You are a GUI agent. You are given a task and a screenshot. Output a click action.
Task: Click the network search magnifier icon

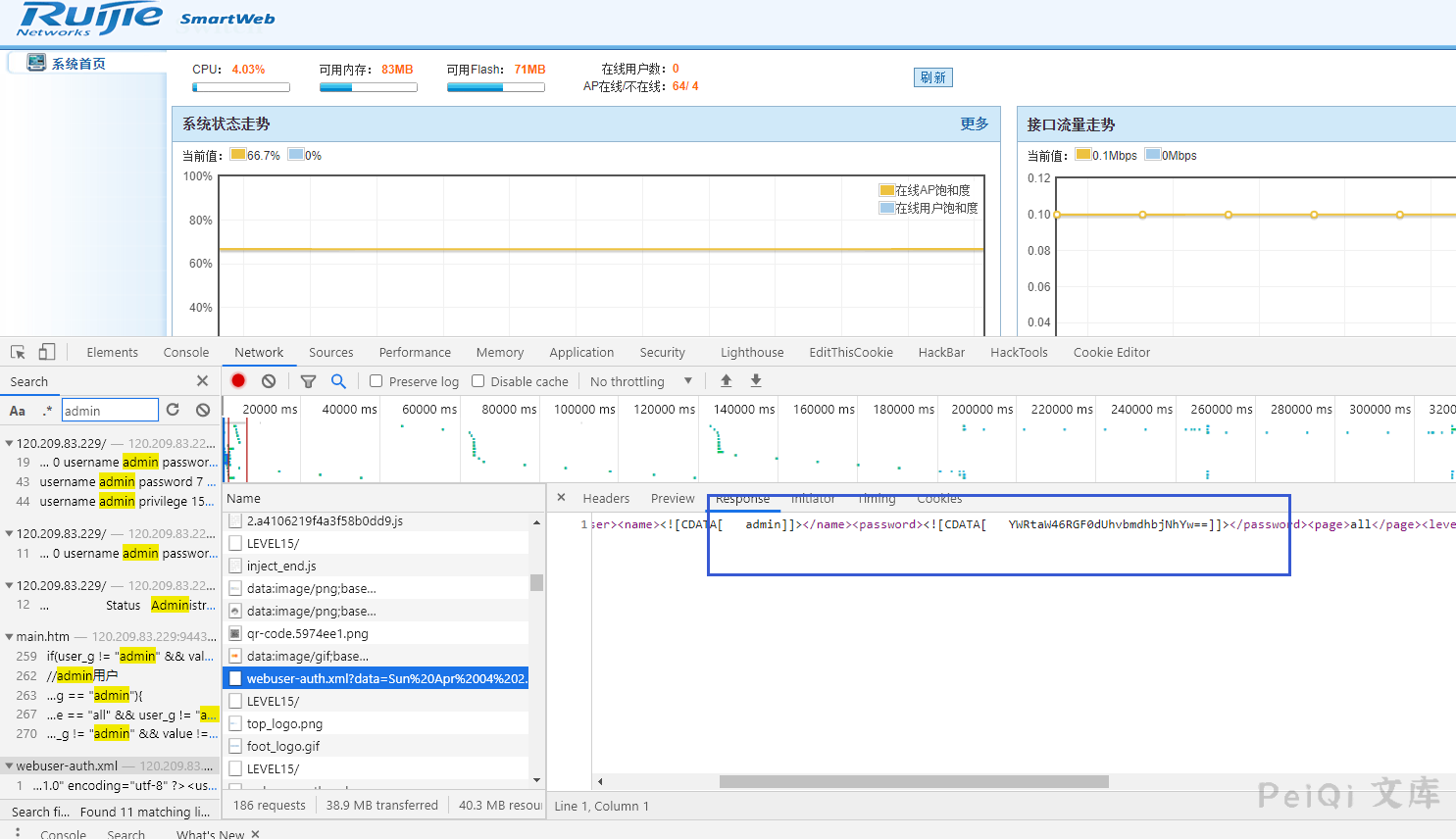click(x=338, y=381)
